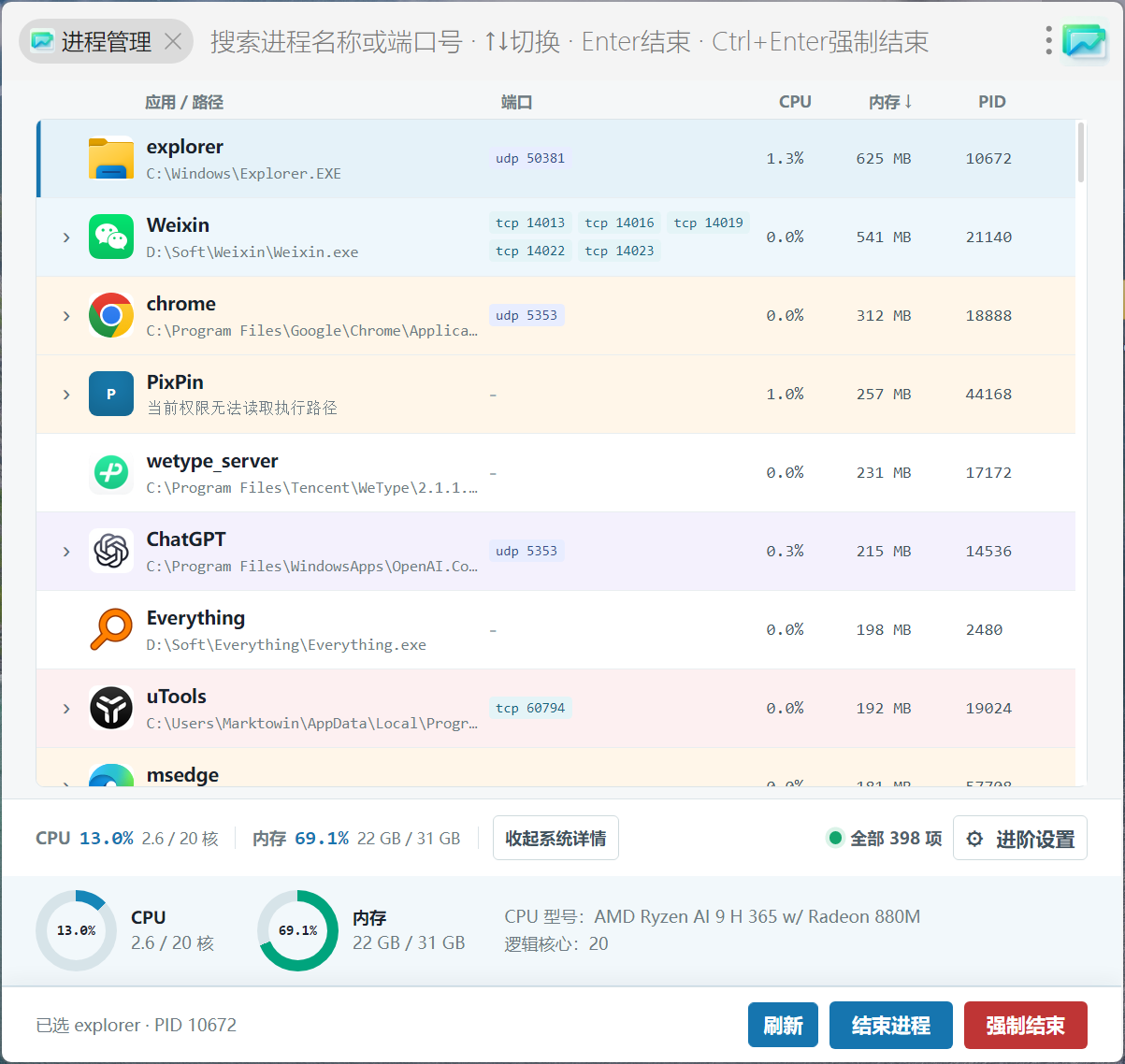Click 收起系统详情 button
Image resolution: width=1125 pixels, height=1064 pixels.
point(555,838)
